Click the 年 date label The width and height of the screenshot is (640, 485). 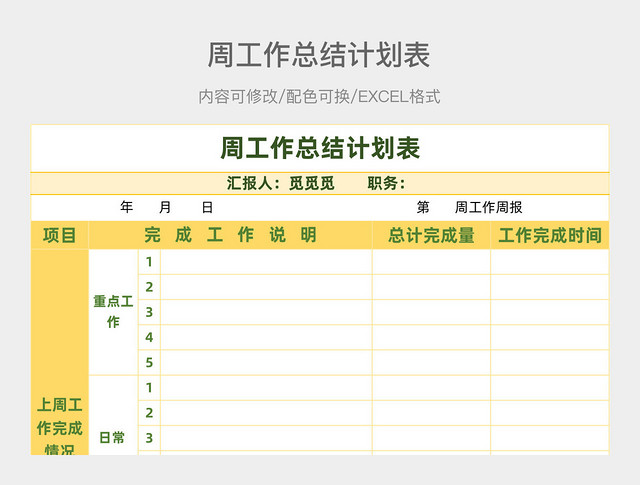(127, 207)
